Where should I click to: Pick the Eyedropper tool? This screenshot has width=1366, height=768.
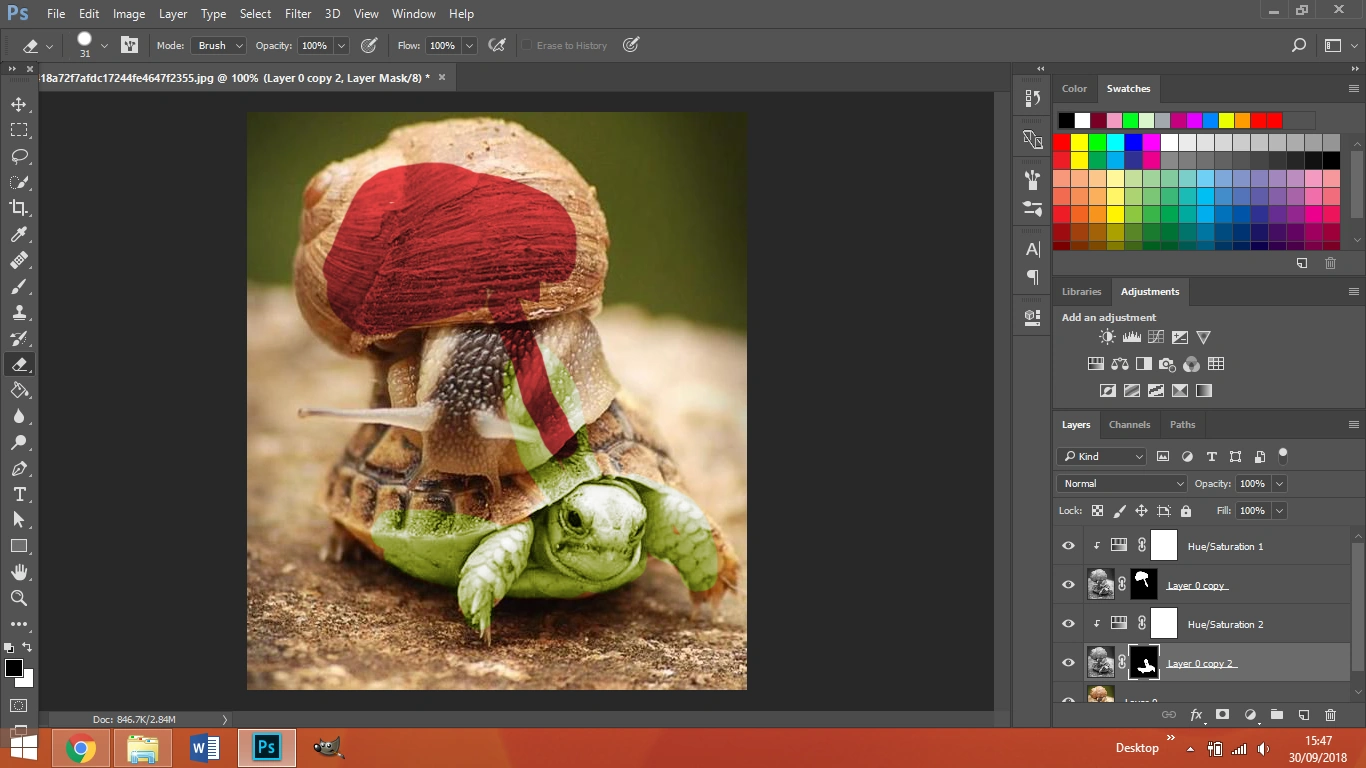click(x=19, y=234)
